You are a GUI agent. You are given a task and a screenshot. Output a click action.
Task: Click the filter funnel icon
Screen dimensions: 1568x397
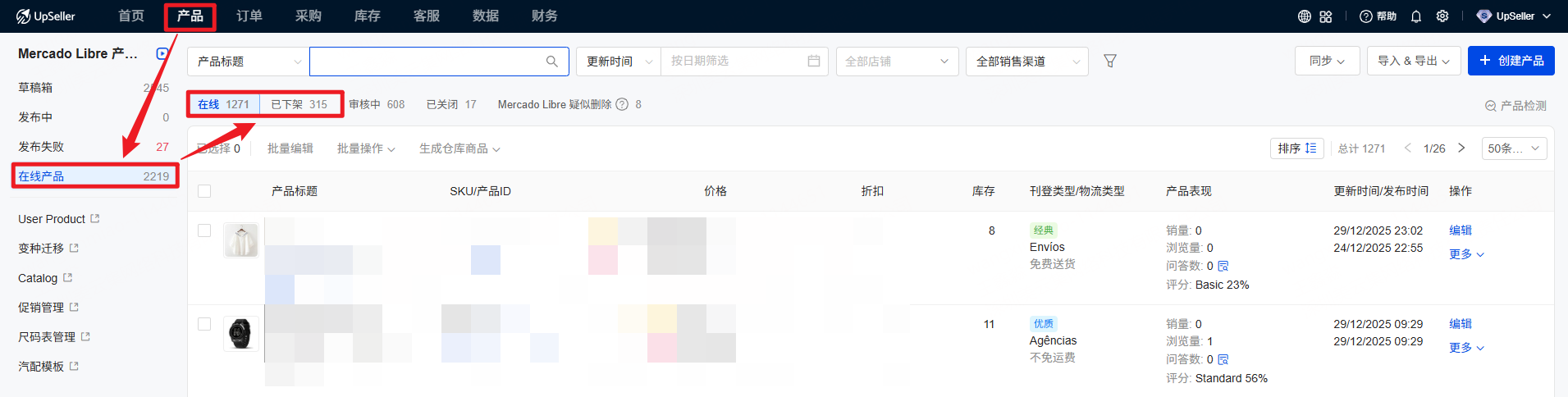pos(1109,61)
